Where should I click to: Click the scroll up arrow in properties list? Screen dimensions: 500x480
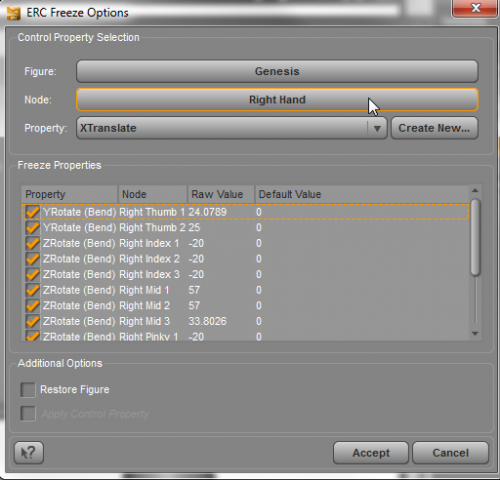tap(475, 191)
